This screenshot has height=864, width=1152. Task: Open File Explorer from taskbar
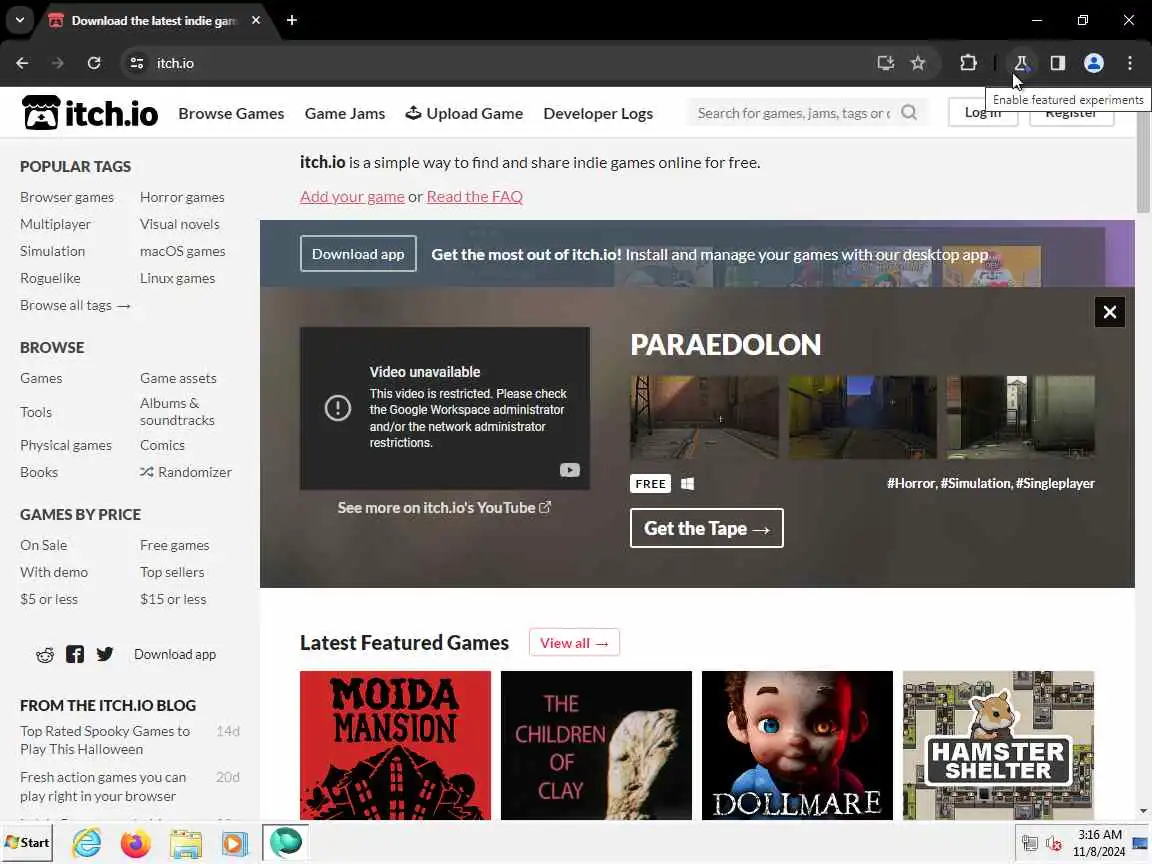click(186, 843)
